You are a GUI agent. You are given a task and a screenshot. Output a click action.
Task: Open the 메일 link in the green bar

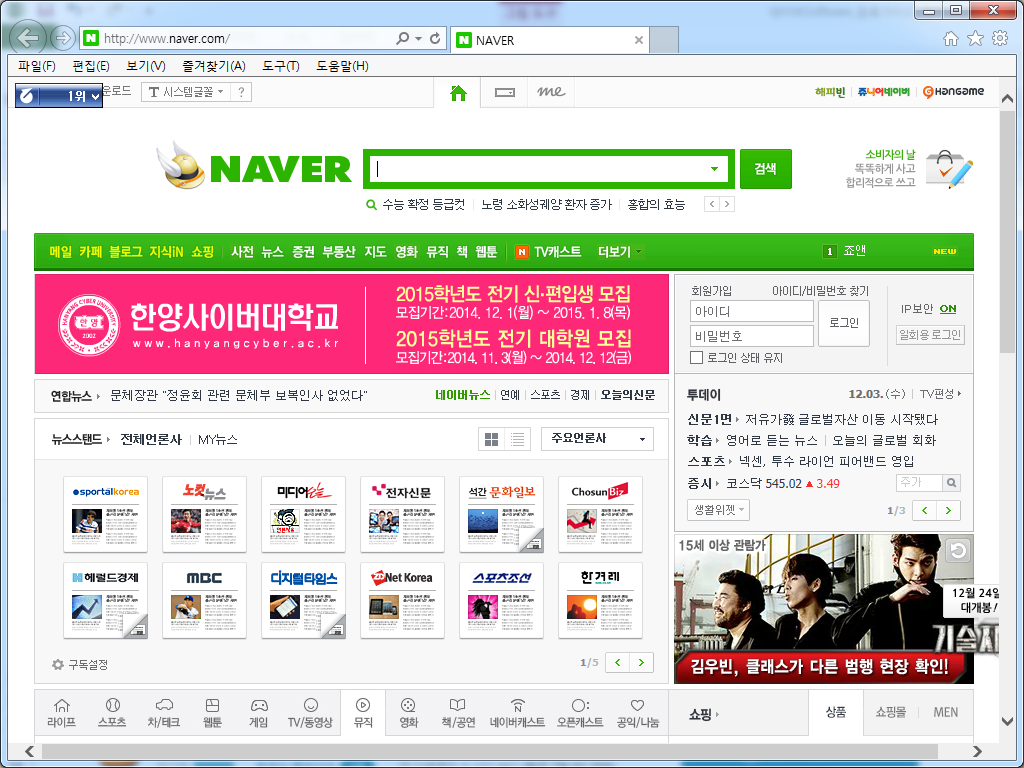(x=61, y=251)
